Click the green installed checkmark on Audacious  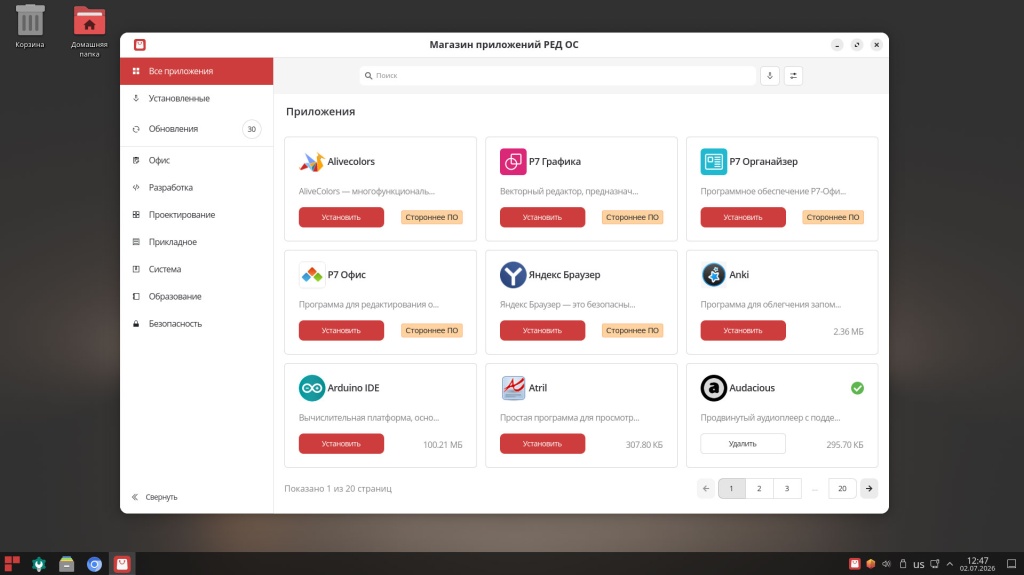[x=857, y=388]
